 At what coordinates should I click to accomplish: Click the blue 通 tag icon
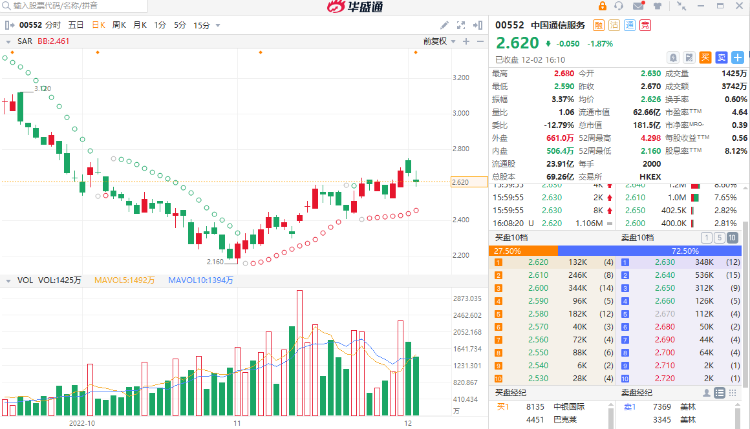point(630,25)
